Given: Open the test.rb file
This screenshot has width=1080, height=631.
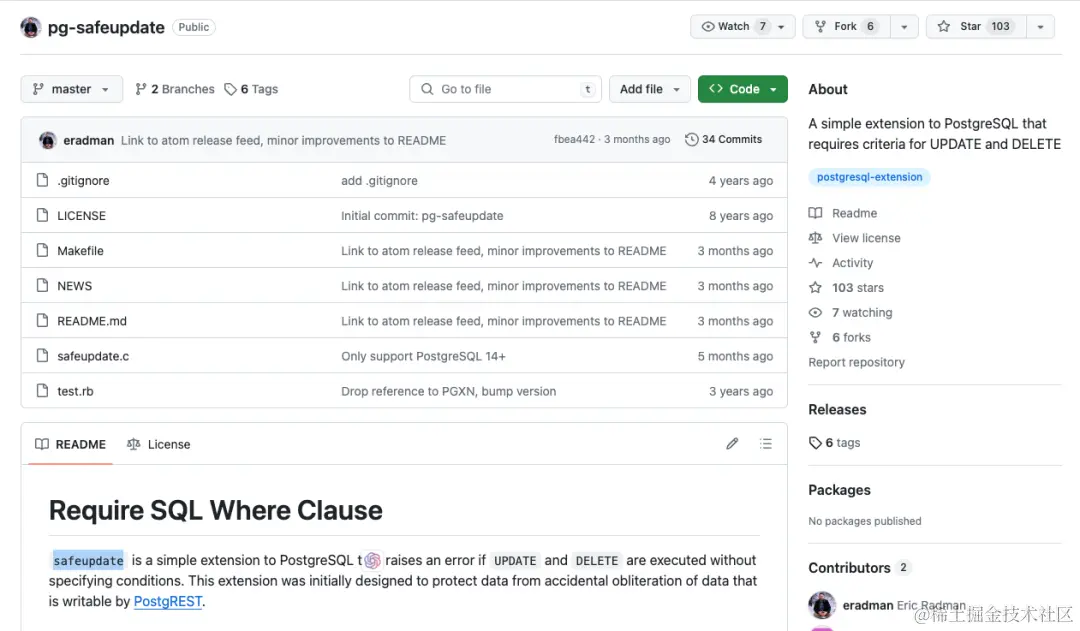Looking at the screenshot, I should coord(75,391).
